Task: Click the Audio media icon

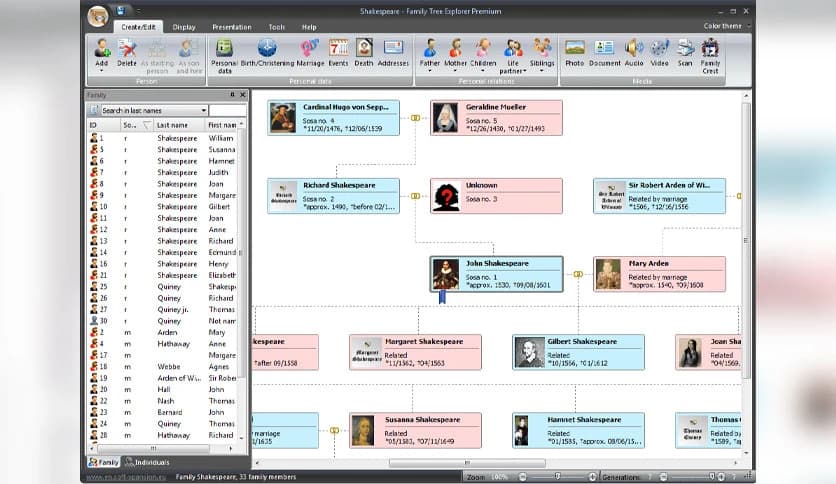Action: (633, 49)
